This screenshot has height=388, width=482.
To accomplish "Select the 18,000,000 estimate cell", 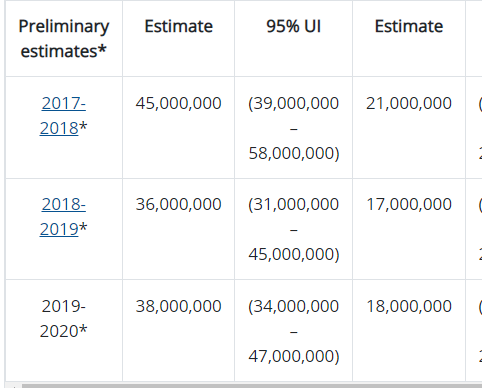I will coord(409,306).
